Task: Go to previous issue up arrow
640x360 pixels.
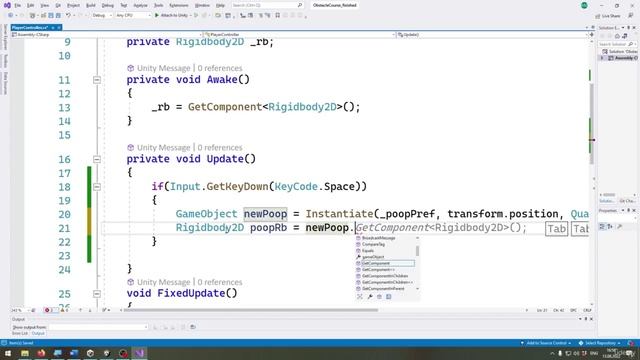Action: (x=80, y=310)
